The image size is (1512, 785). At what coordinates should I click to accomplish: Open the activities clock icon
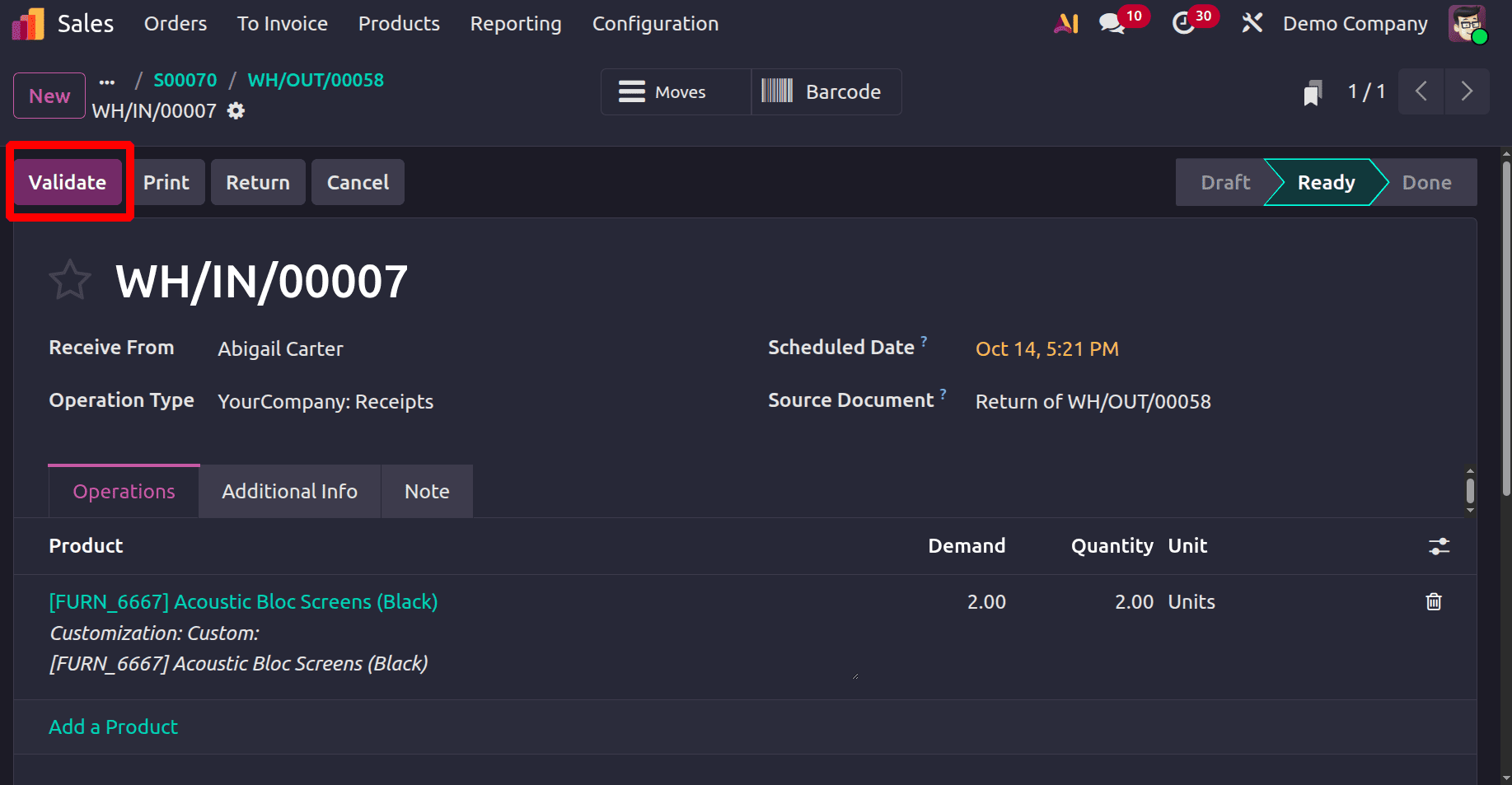pyautogui.click(x=1183, y=24)
